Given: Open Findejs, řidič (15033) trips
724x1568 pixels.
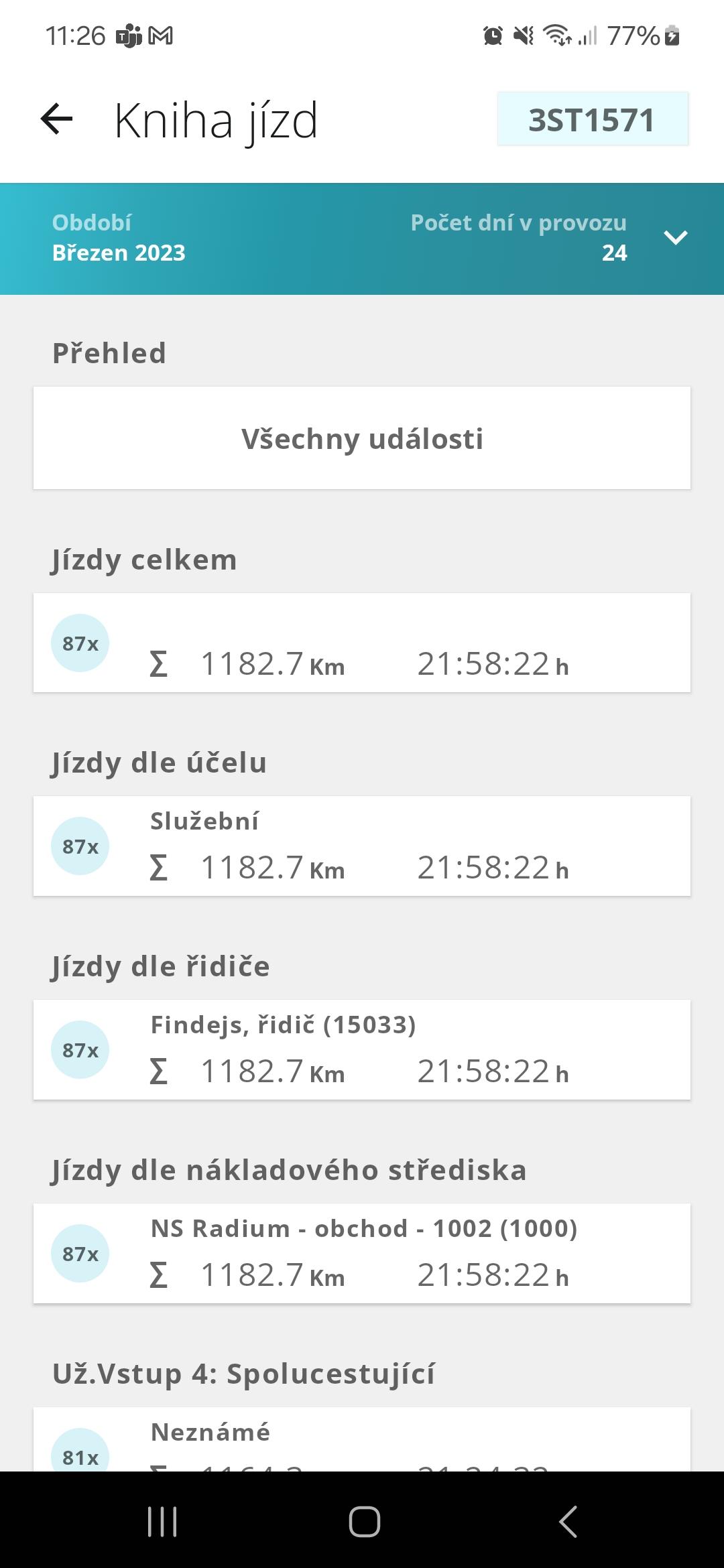Looking at the screenshot, I should (x=362, y=1050).
